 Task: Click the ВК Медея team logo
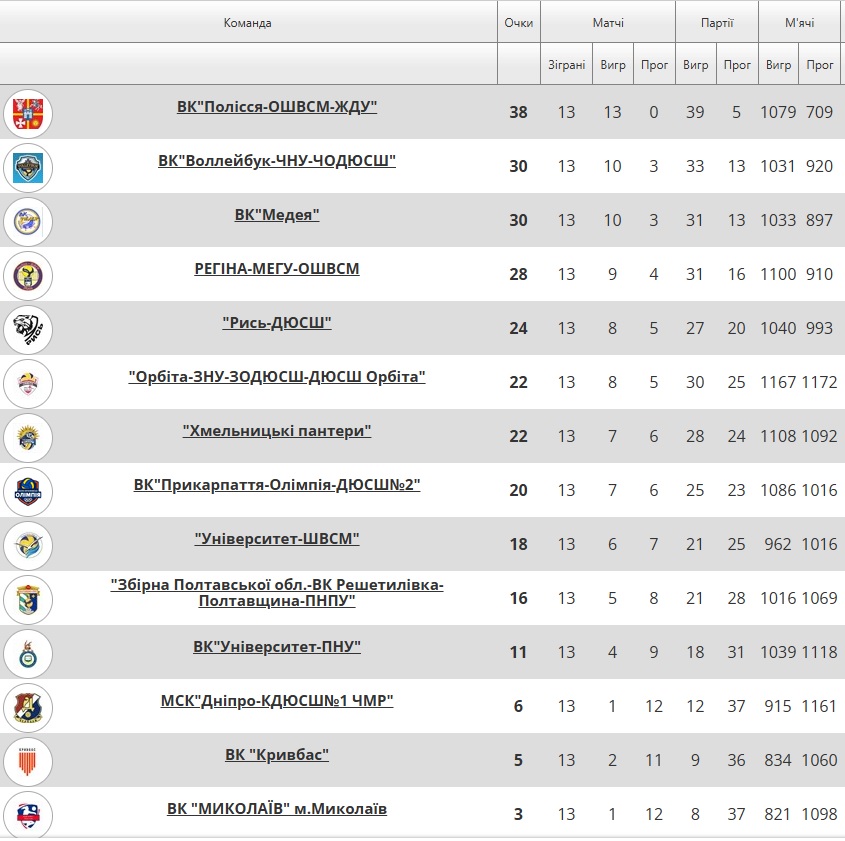(28, 221)
